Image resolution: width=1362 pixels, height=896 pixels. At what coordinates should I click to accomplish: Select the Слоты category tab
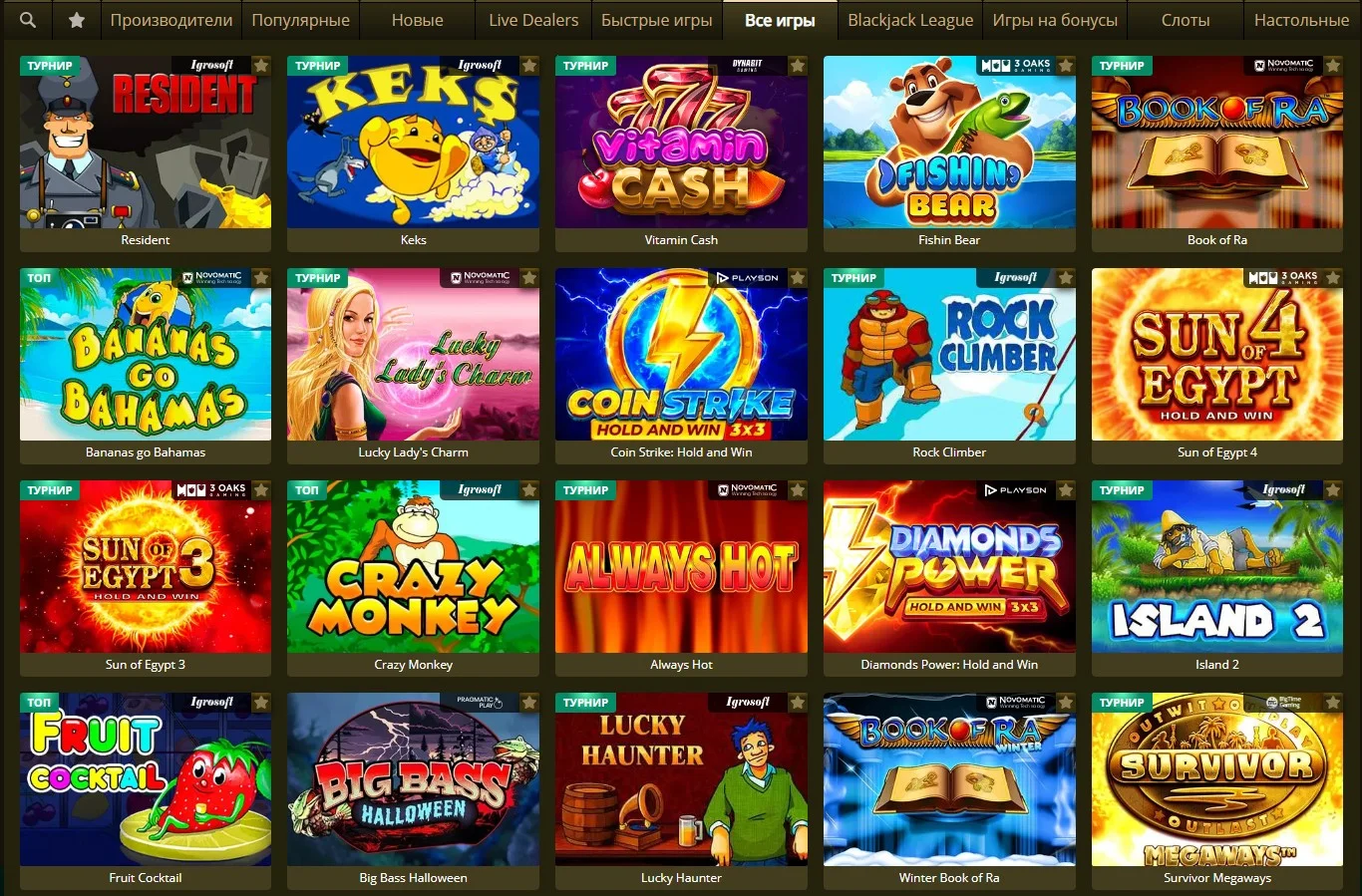pos(1186,20)
